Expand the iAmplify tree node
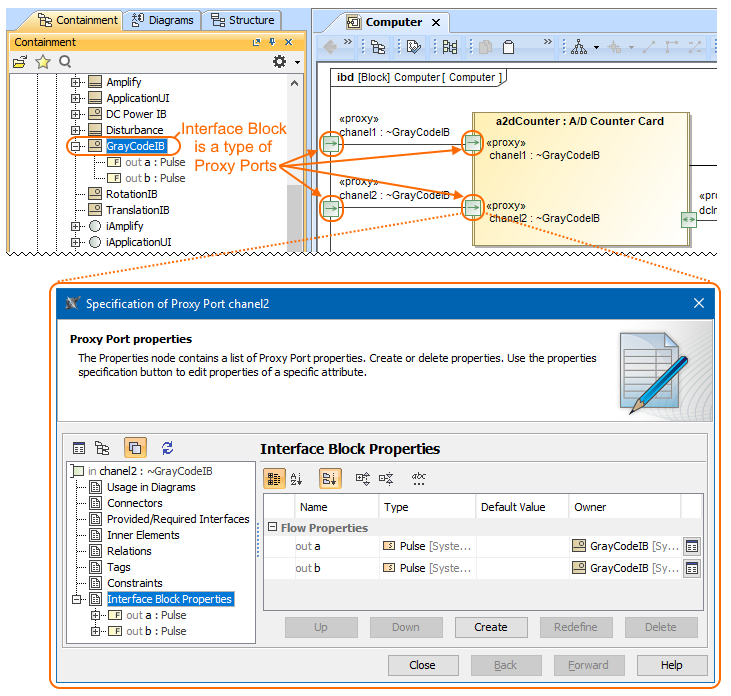Screen dimensions: 731x696 click(75, 227)
